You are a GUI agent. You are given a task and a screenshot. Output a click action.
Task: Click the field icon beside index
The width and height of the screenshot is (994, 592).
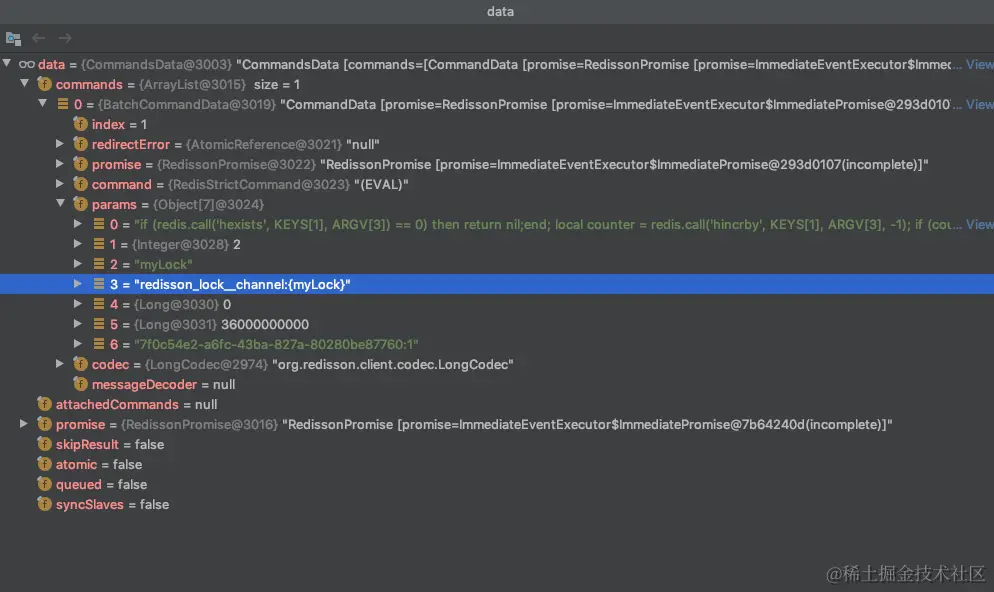pyautogui.click(x=81, y=124)
